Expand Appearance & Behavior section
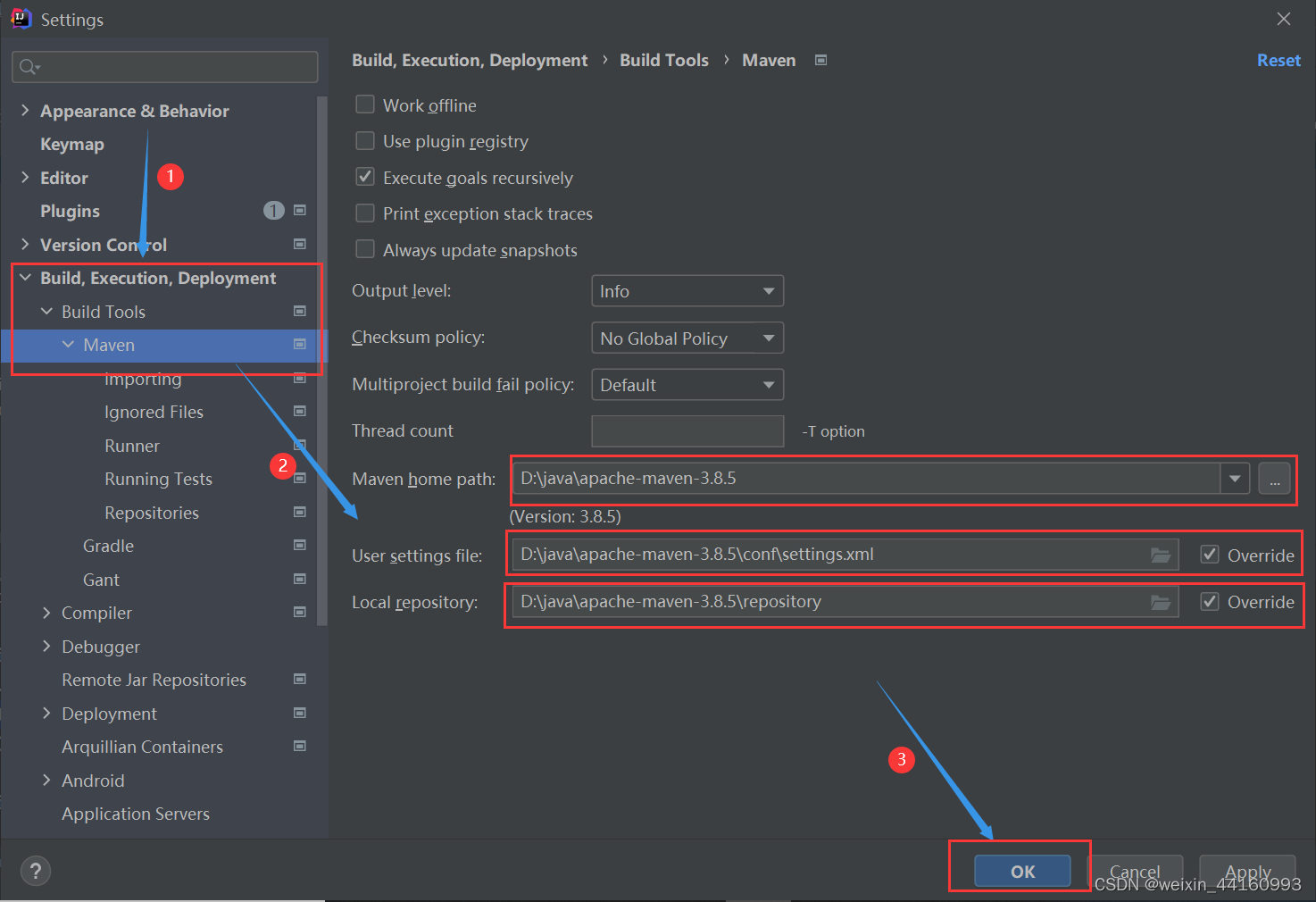 tap(25, 110)
